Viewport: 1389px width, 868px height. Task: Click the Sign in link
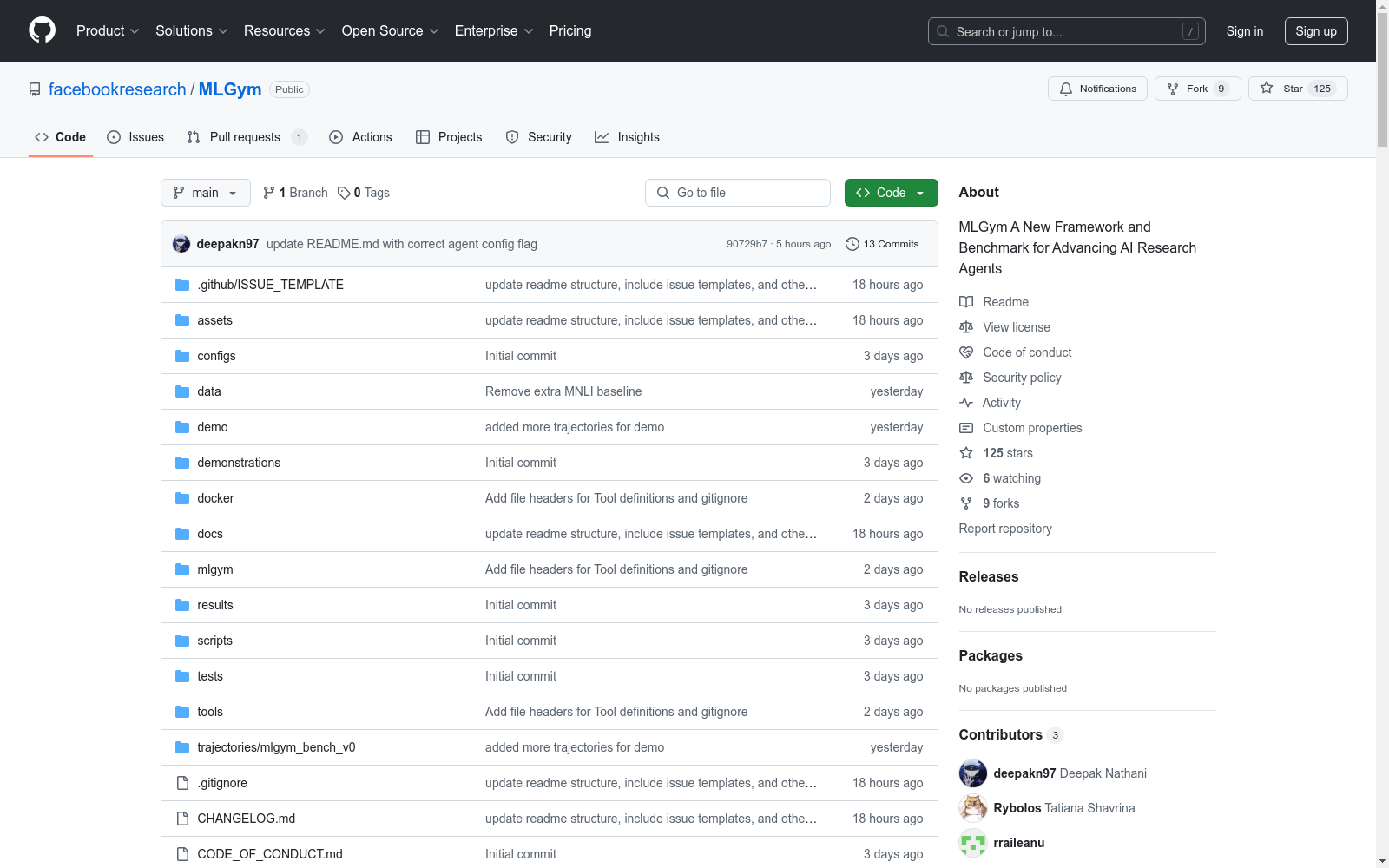coord(1245,31)
